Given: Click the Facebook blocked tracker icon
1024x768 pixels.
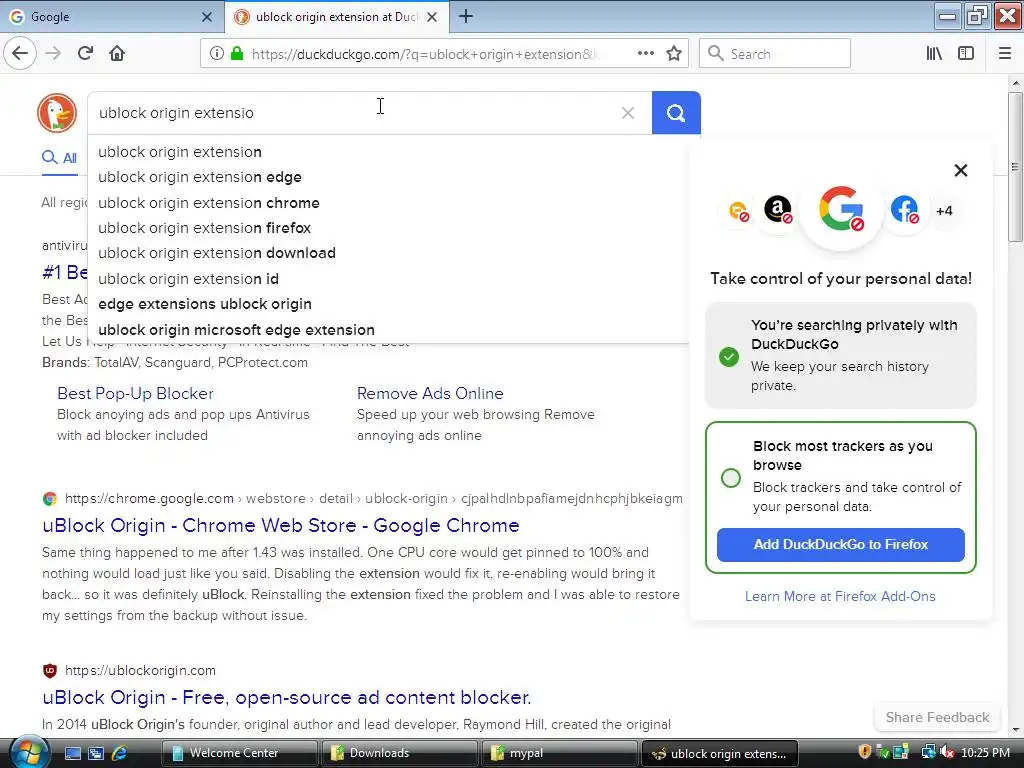Looking at the screenshot, I should [x=904, y=210].
